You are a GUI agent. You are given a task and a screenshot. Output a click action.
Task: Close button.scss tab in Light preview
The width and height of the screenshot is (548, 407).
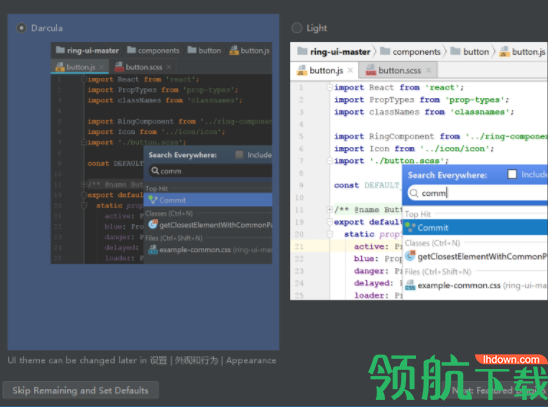click(428, 71)
